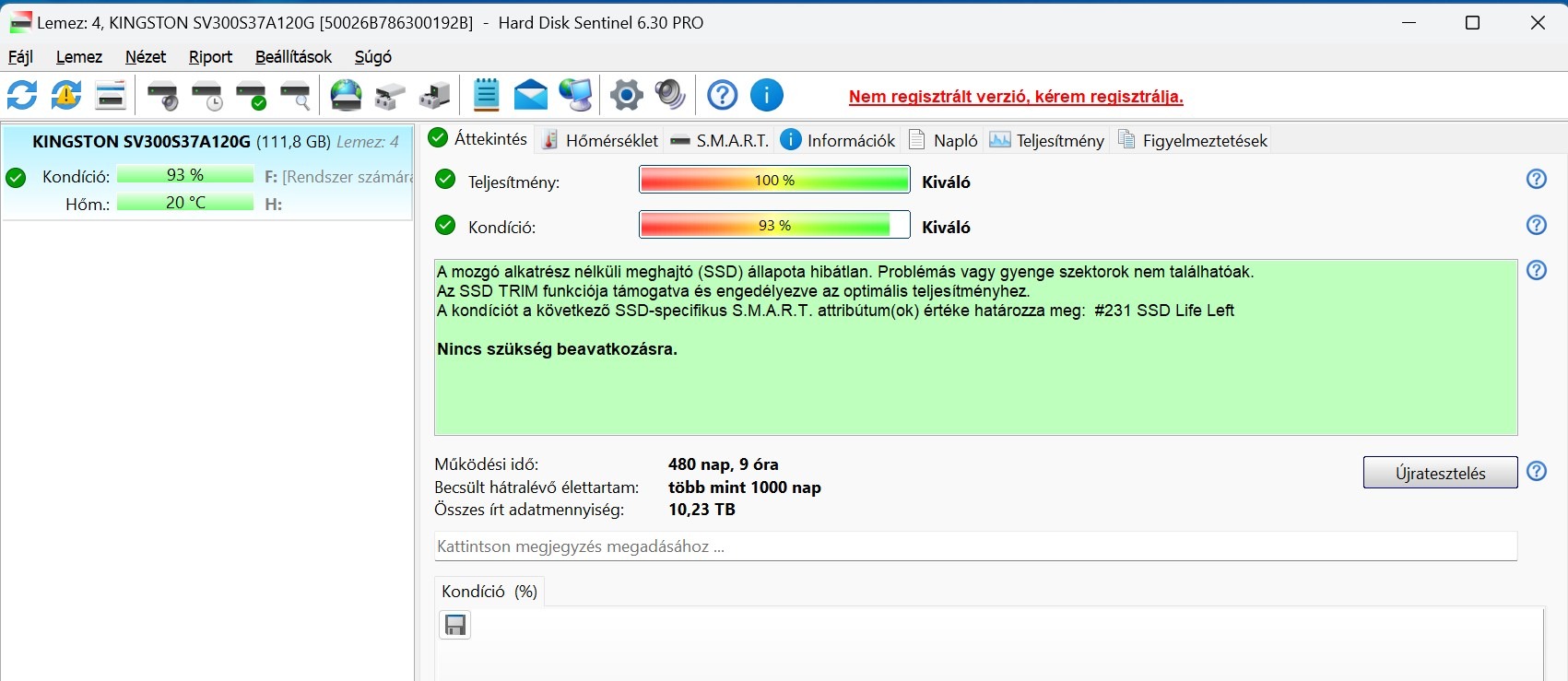Click the sidebar Kondíció 93 % green bar
1568x681 pixels.
pyautogui.click(x=185, y=175)
